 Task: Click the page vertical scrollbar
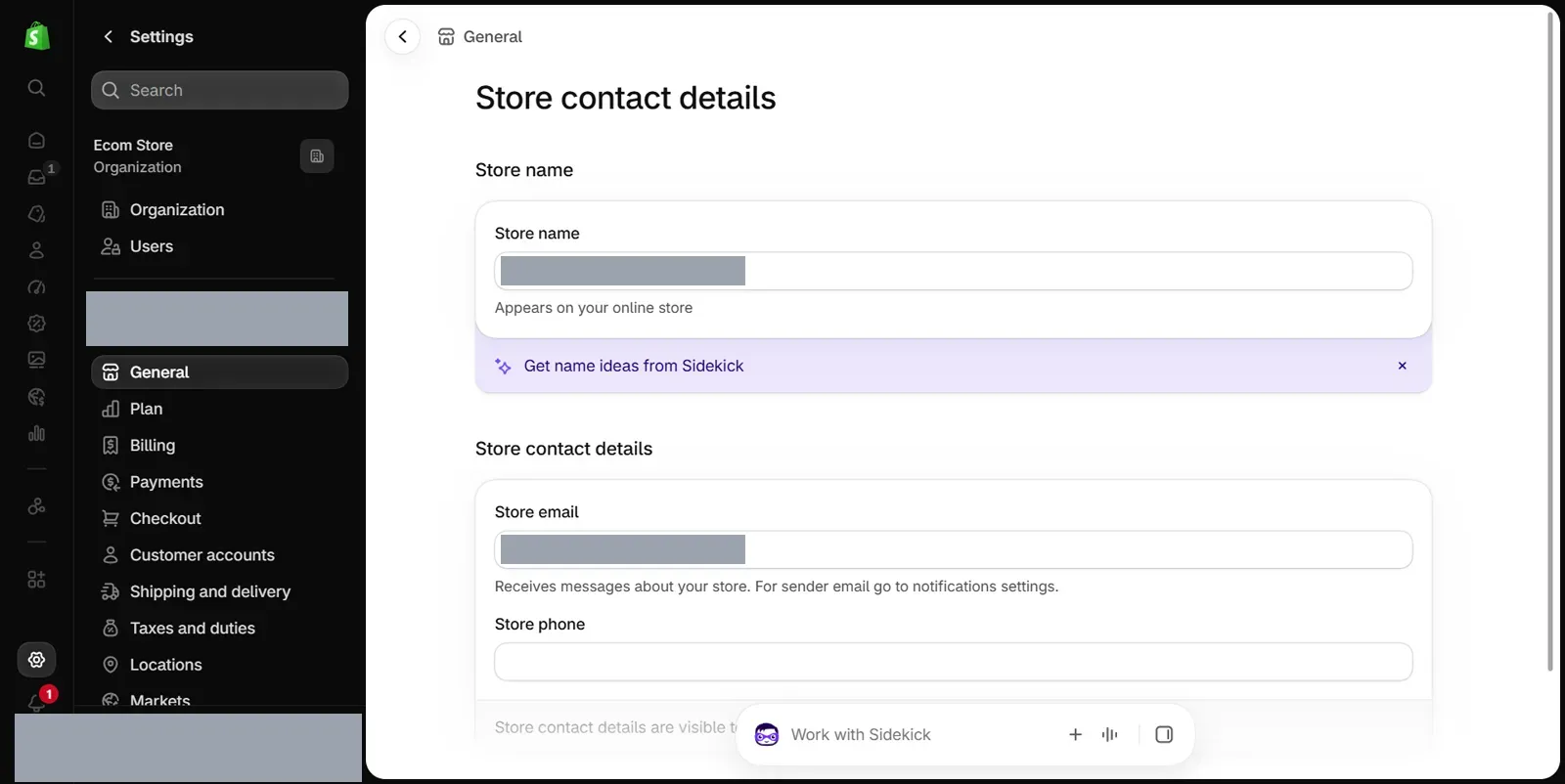(1549, 342)
